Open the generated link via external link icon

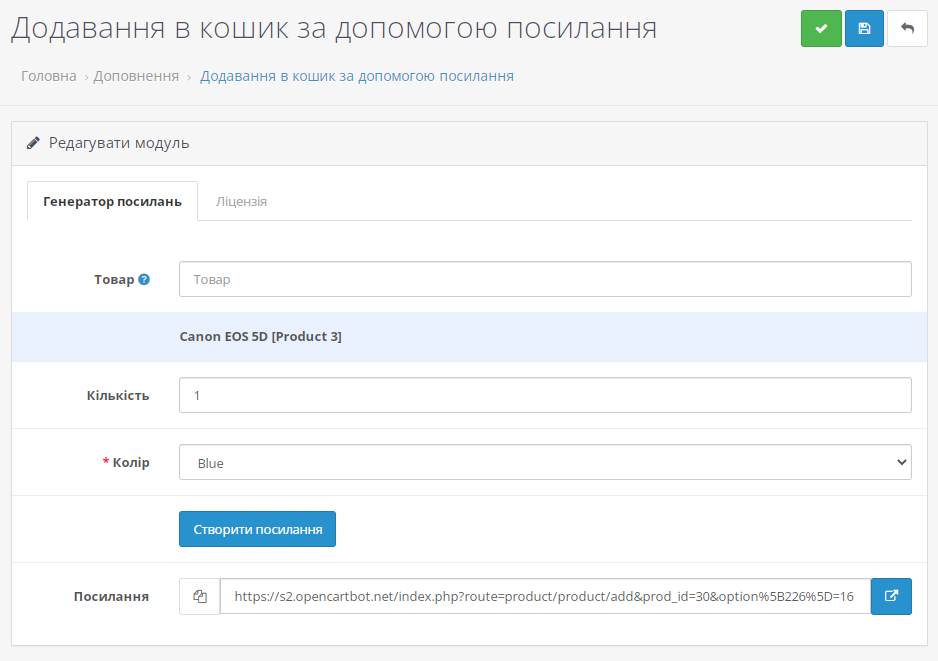(x=891, y=596)
